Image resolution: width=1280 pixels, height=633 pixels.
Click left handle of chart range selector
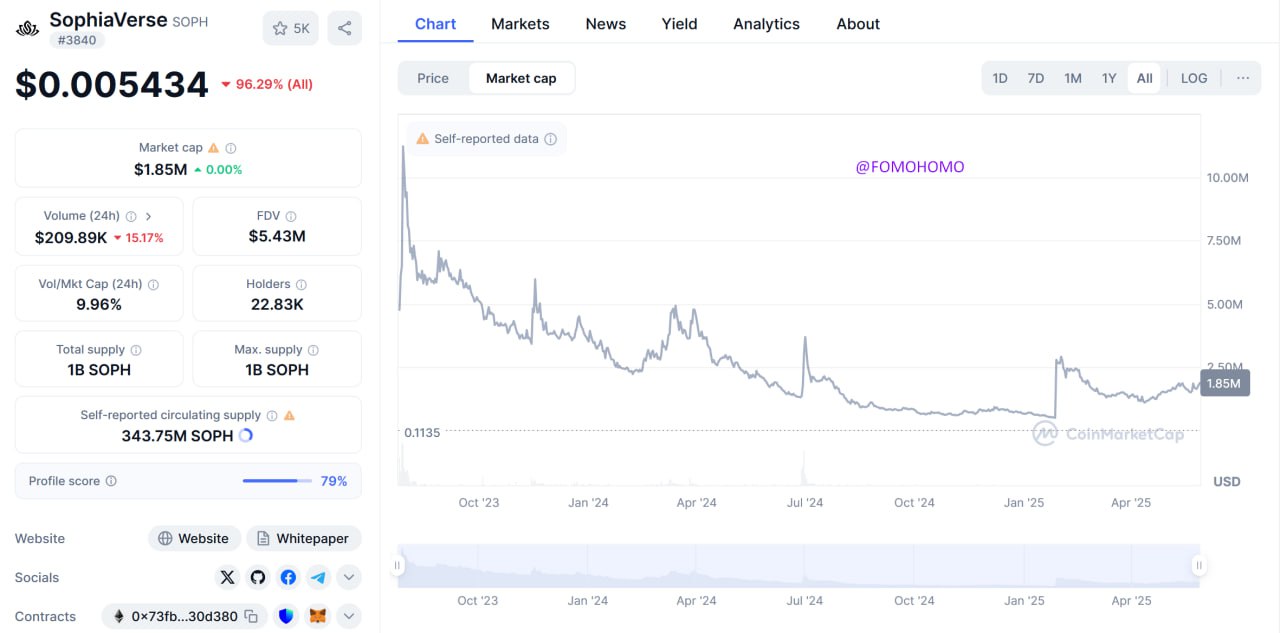click(x=397, y=566)
